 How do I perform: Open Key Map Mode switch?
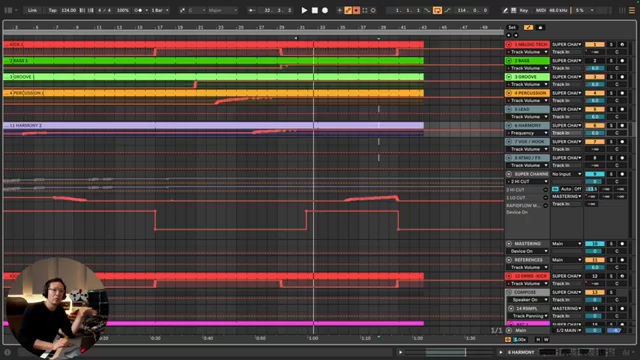[524, 10]
